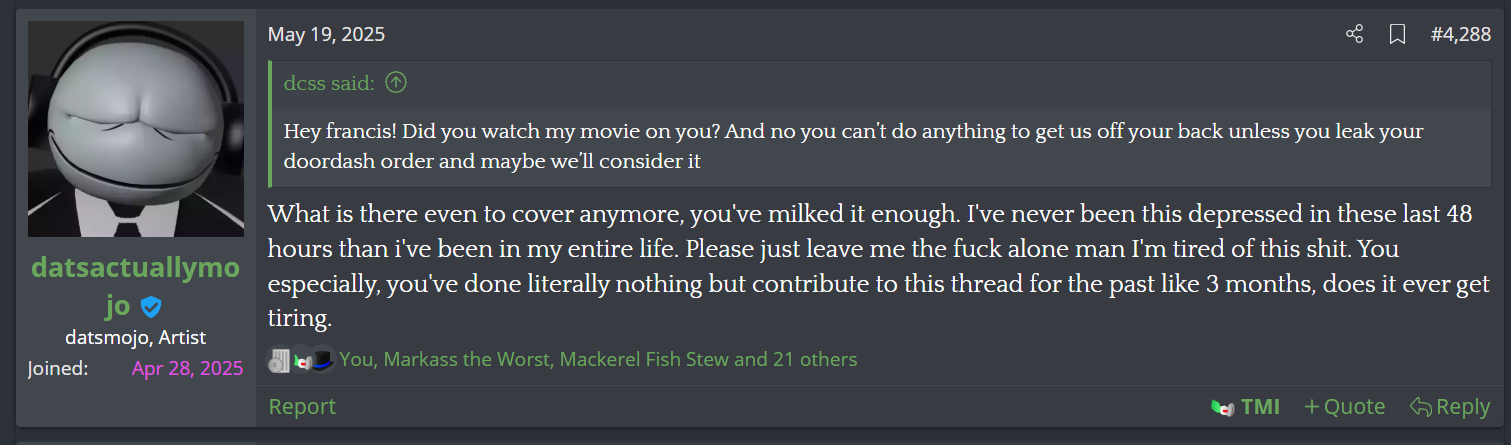Click the megaphone reaction icon in the reaction summary
The image size is (1511, 445).
pyautogui.click(x=301, y=359)
